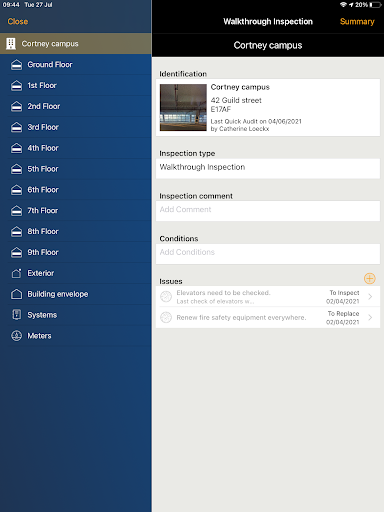The image size is (384, 512).
Task: Go to 3rd Floor label
Action: pos(43,127)
